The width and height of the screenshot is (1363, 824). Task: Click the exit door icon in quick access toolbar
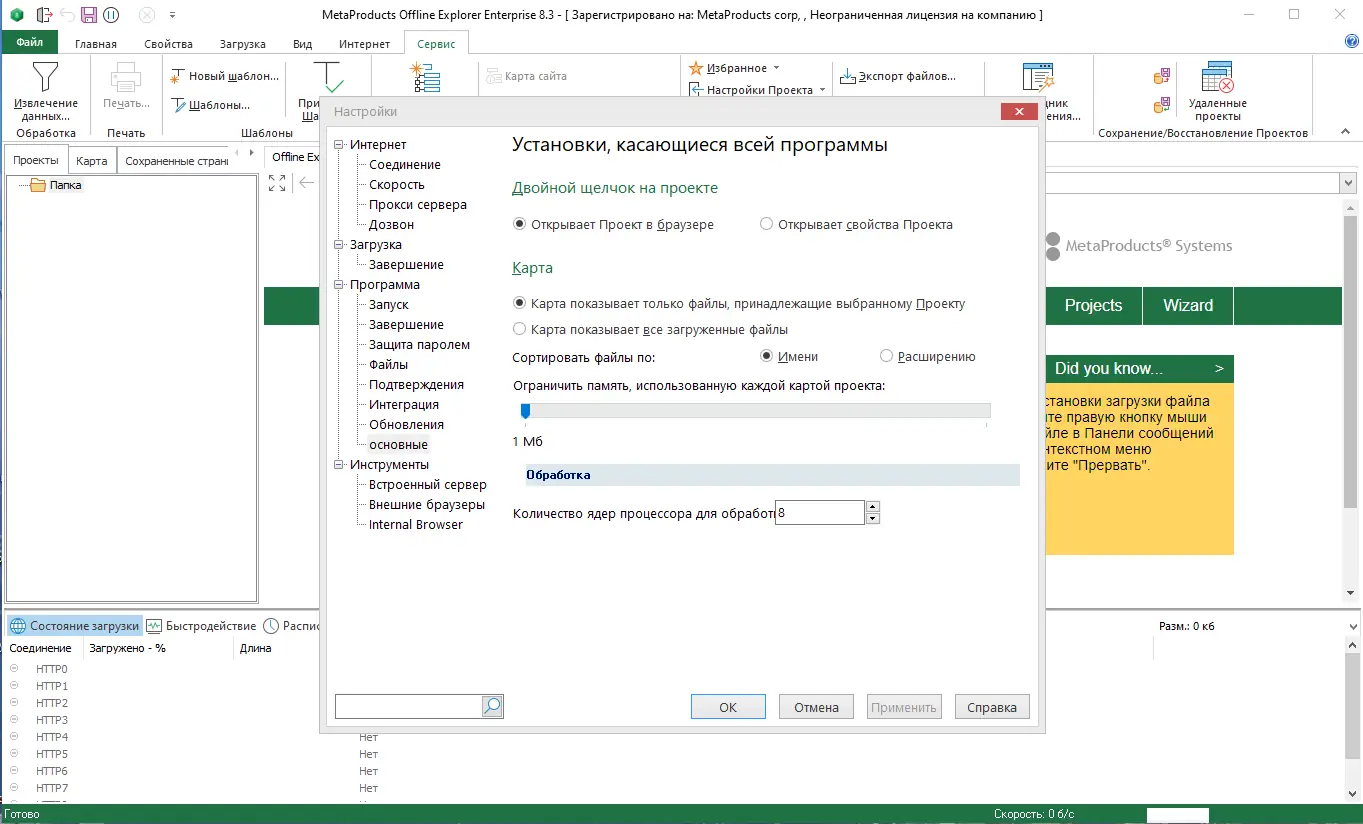tap(43, 15)
